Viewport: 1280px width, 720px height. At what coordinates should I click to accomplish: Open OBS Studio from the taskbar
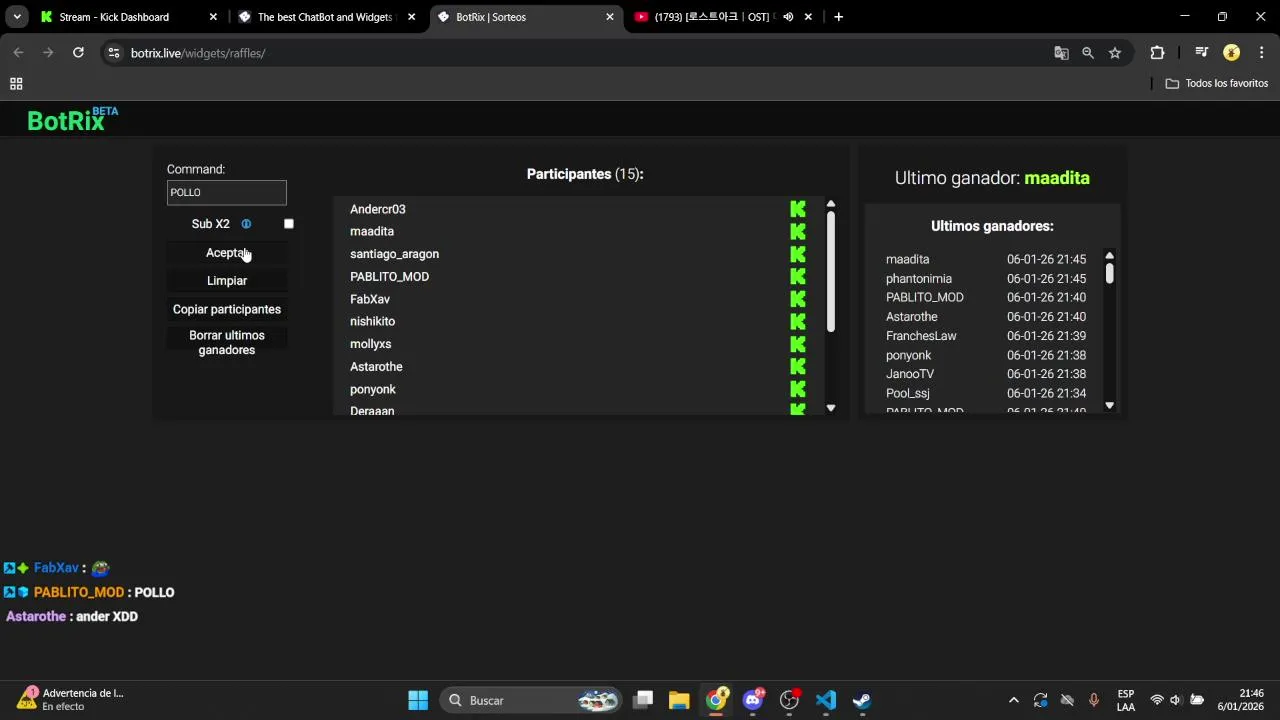(x=790, y=700)
